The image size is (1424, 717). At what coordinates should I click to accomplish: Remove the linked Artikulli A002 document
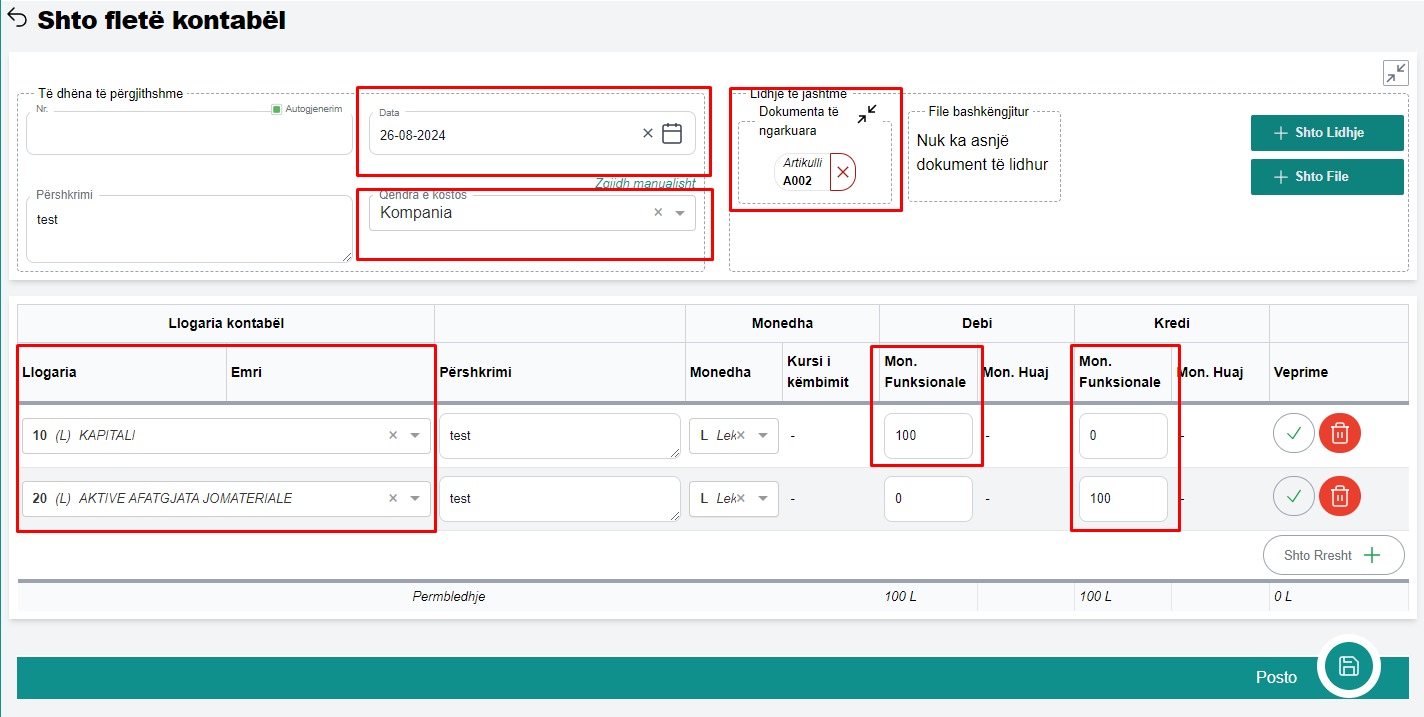tap(843, 173)
